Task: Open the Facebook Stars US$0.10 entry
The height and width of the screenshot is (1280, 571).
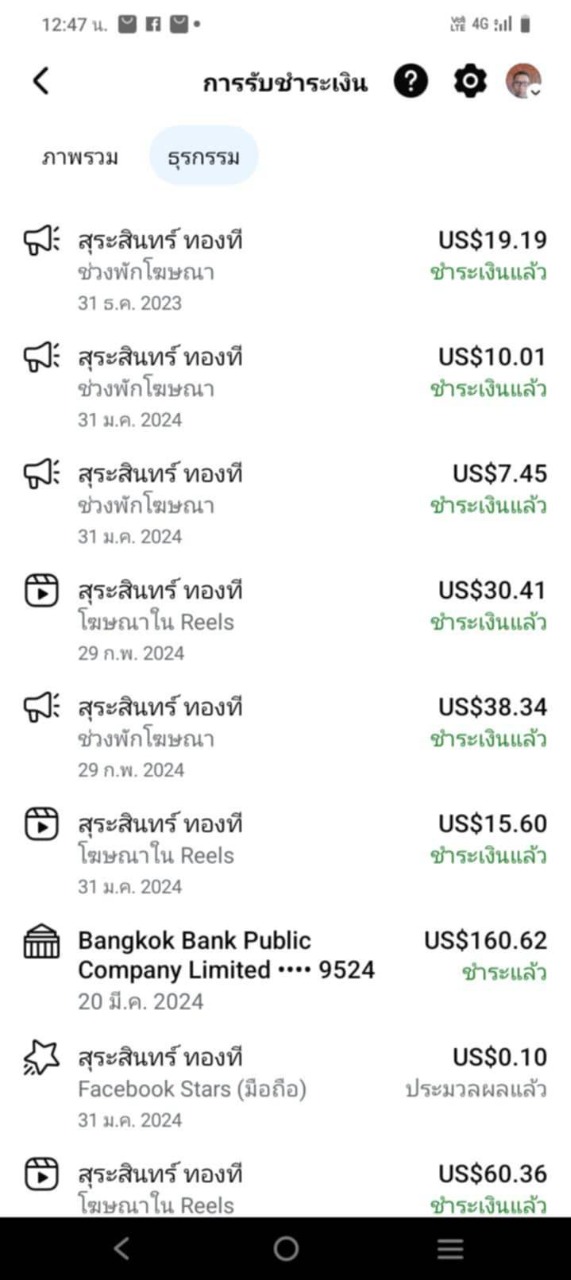Action: coord(285,1087)
